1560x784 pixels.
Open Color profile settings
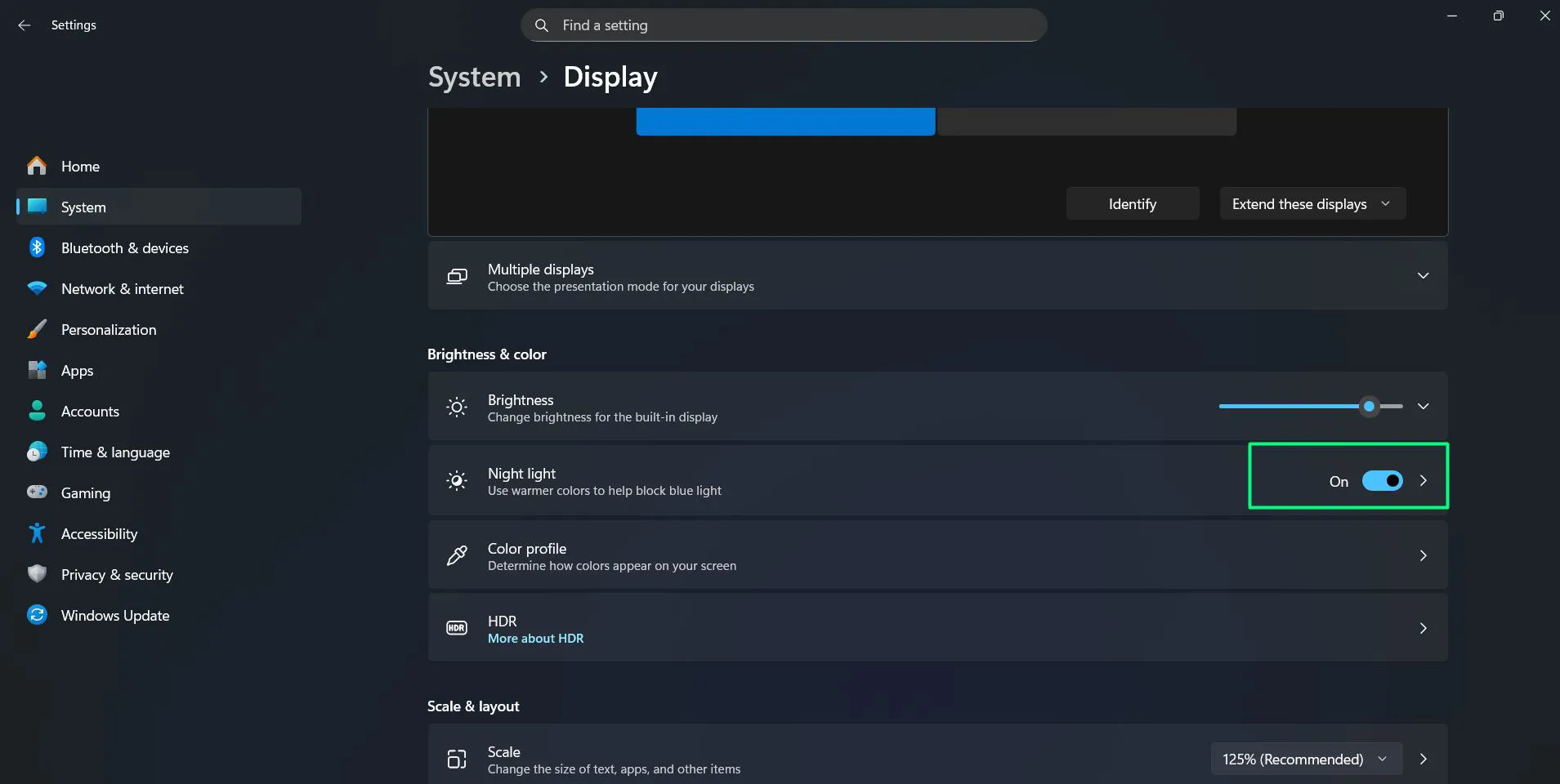(936, 555)
